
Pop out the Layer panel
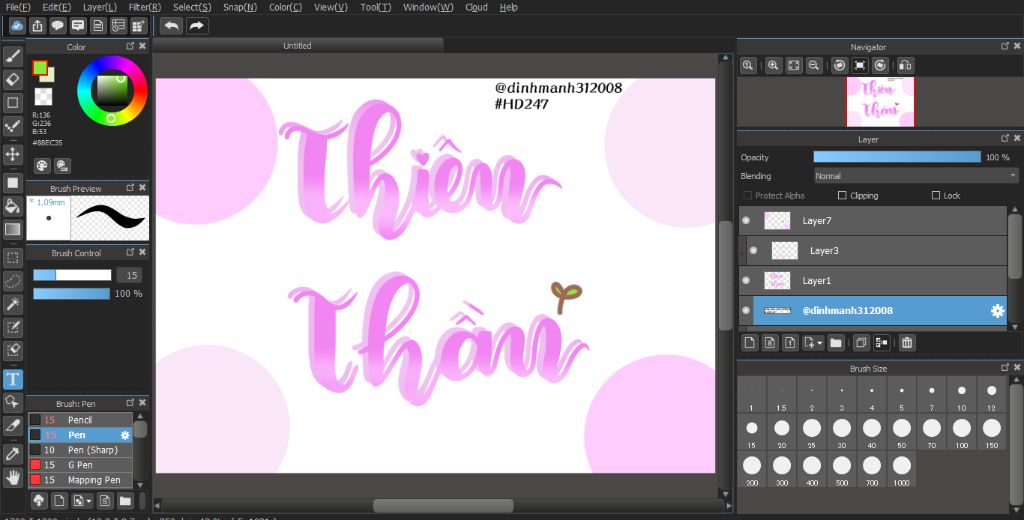(x=1005, y=138)
